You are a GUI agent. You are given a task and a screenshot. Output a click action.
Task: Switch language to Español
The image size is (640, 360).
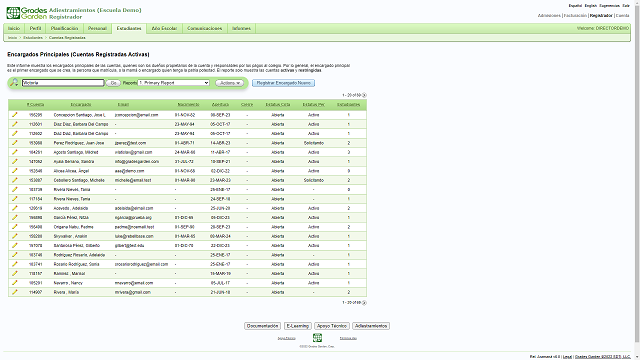575,6
